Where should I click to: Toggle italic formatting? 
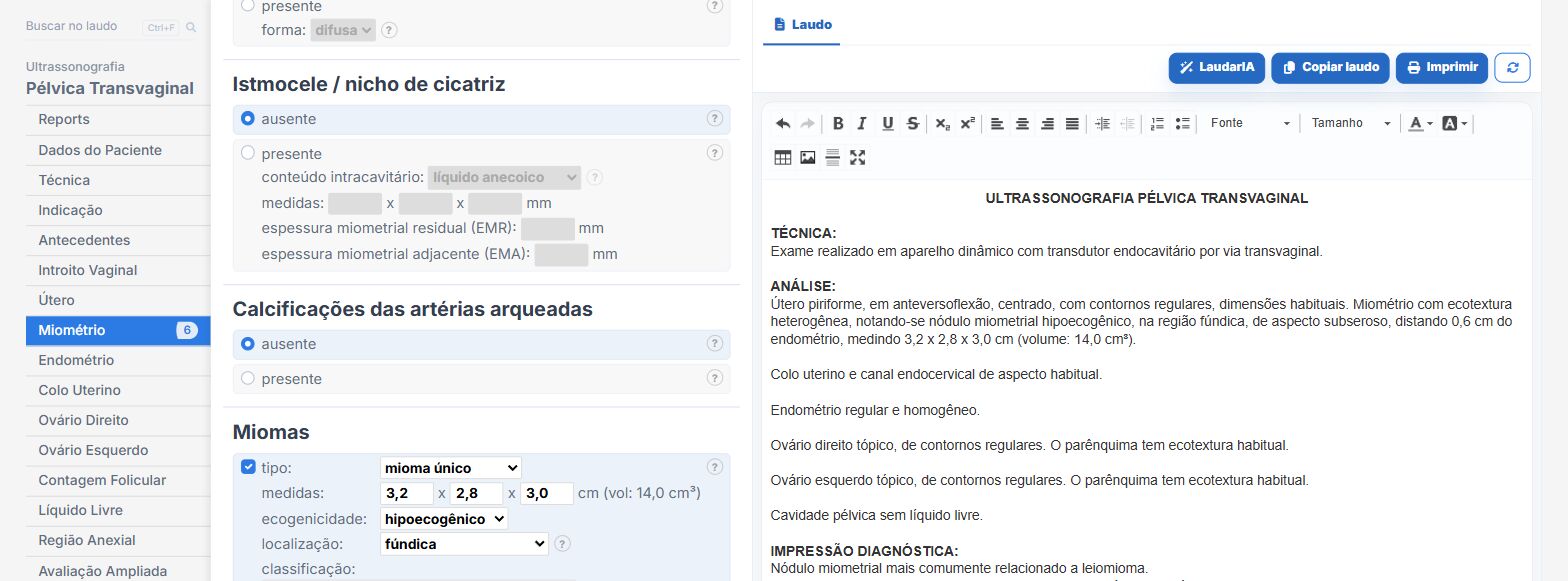pos(862,124)
